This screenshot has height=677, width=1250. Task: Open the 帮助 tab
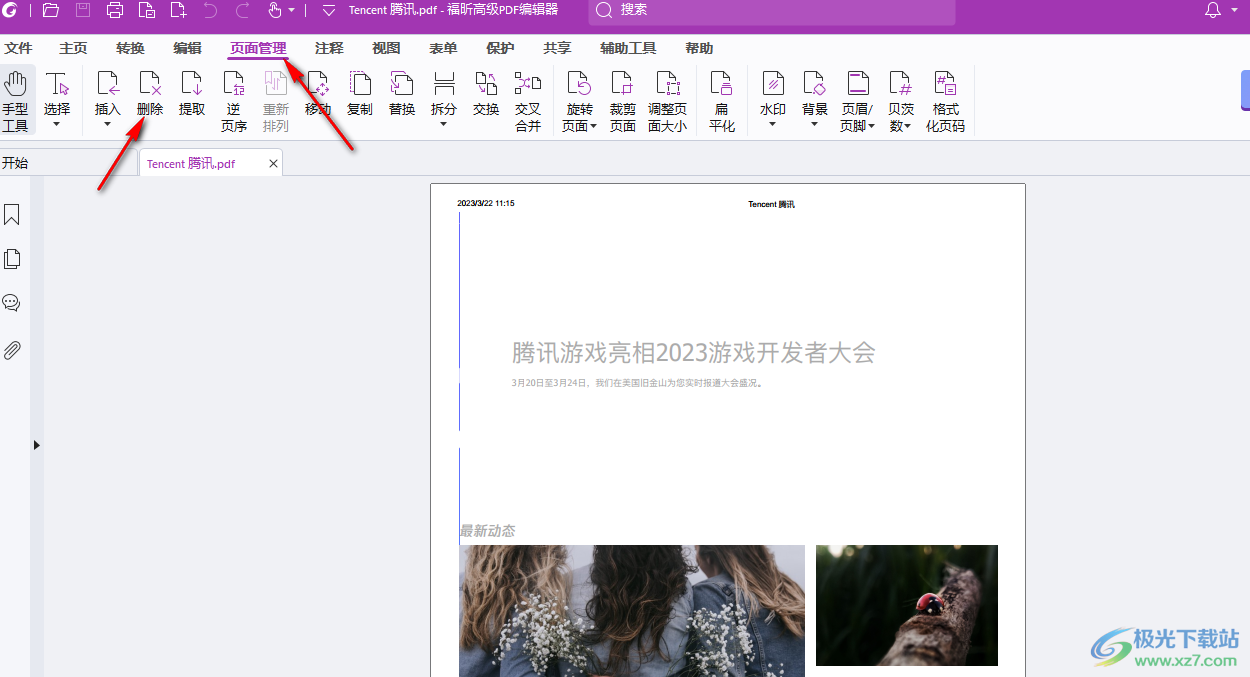point(699,48)
